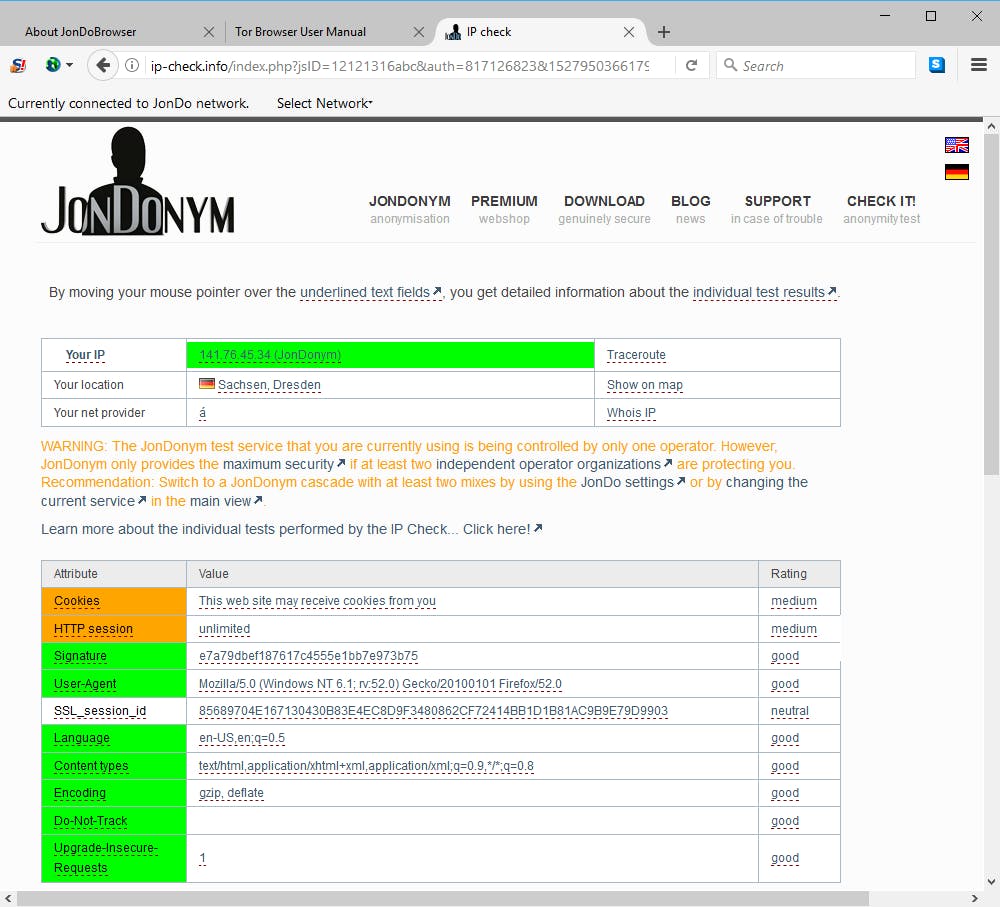The image size is (1000, 907).
Task: Open CHECK IT! anonymity test
Action: tap(881, 209)
